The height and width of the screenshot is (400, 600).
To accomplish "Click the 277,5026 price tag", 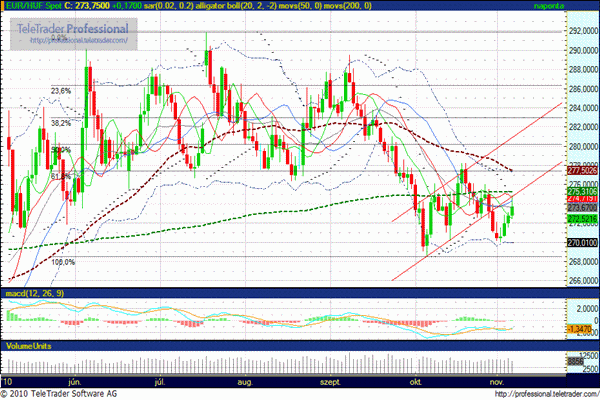I will (582, 170).
